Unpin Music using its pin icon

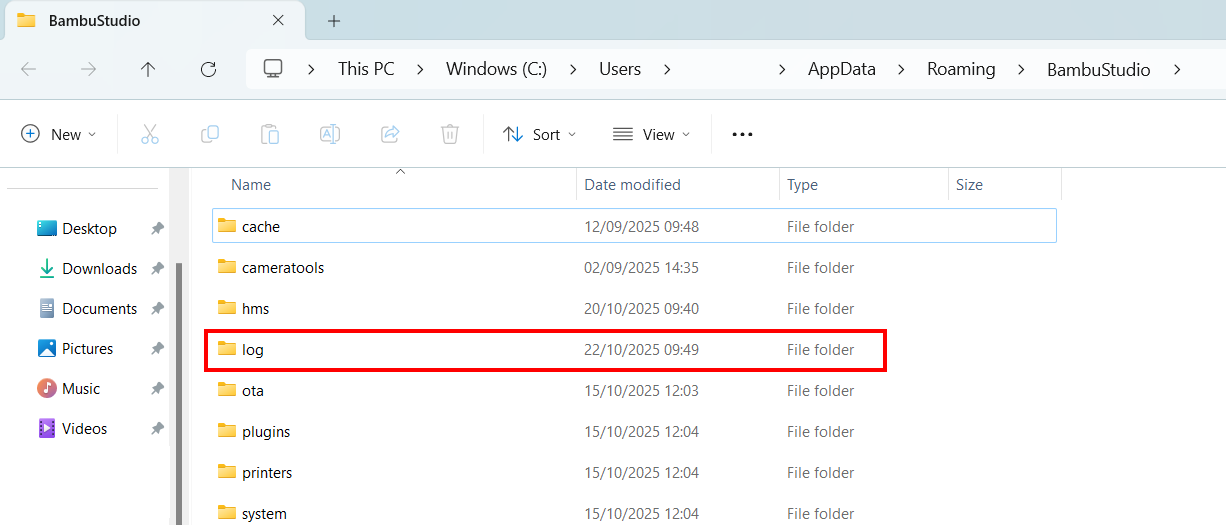click(x=157, y=389)
